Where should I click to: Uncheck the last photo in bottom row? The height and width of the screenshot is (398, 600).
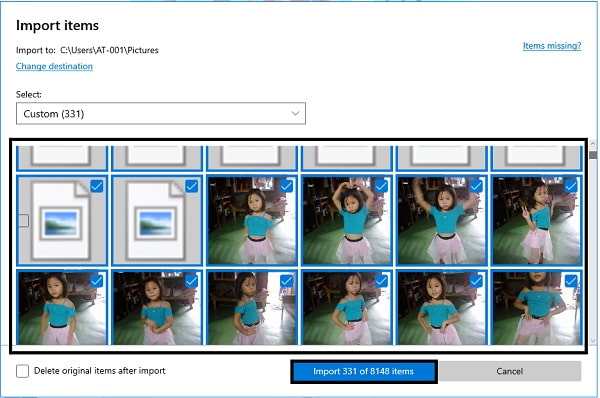click(x=571, y=281)
